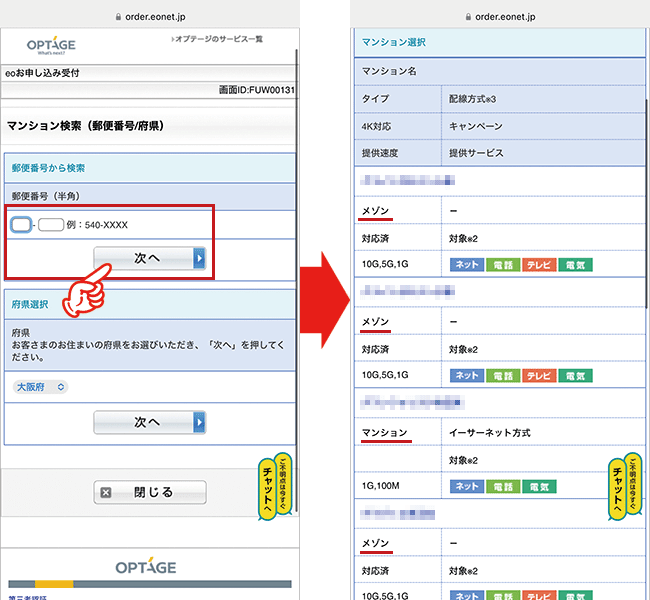This screenshot has height=600, width=650.
Task: Click the lock icon in left address bar
Action: [118, 17]
